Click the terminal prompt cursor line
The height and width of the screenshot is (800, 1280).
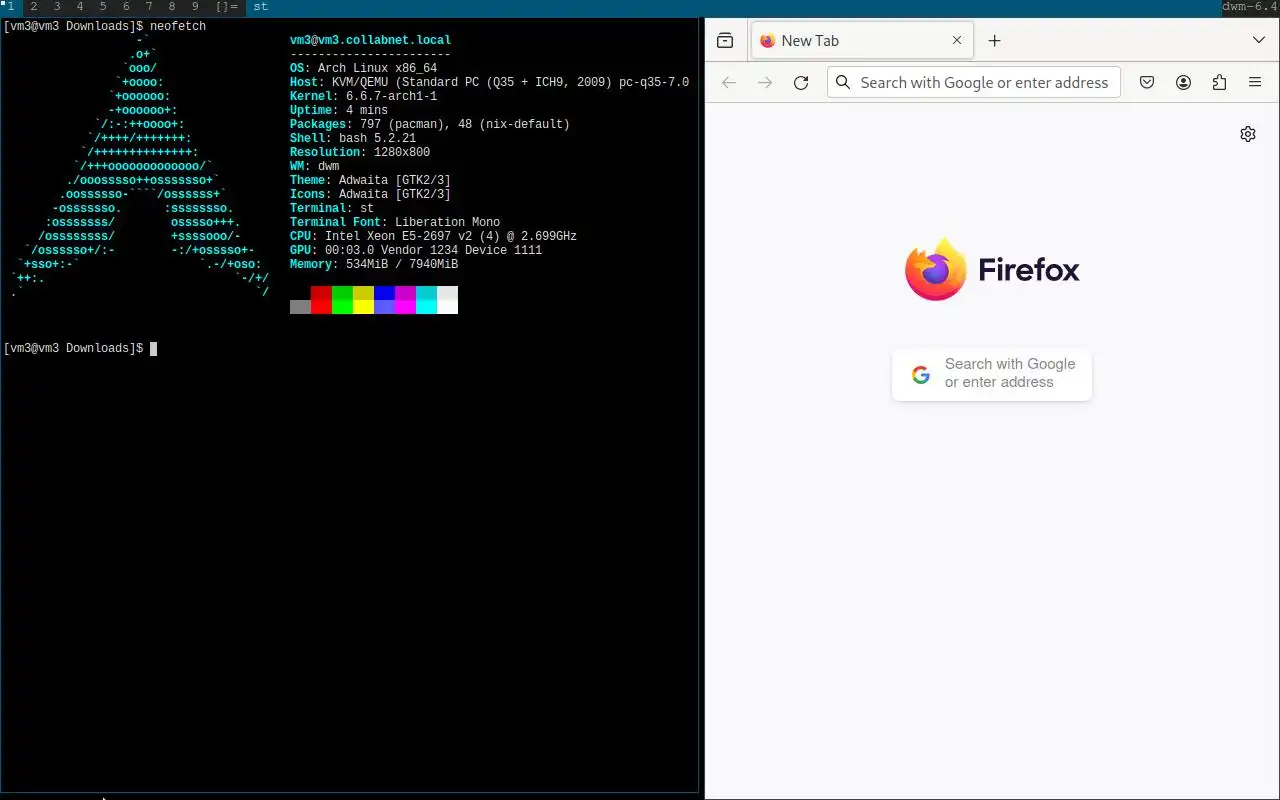pyautogui.click(x=80, y=348)
